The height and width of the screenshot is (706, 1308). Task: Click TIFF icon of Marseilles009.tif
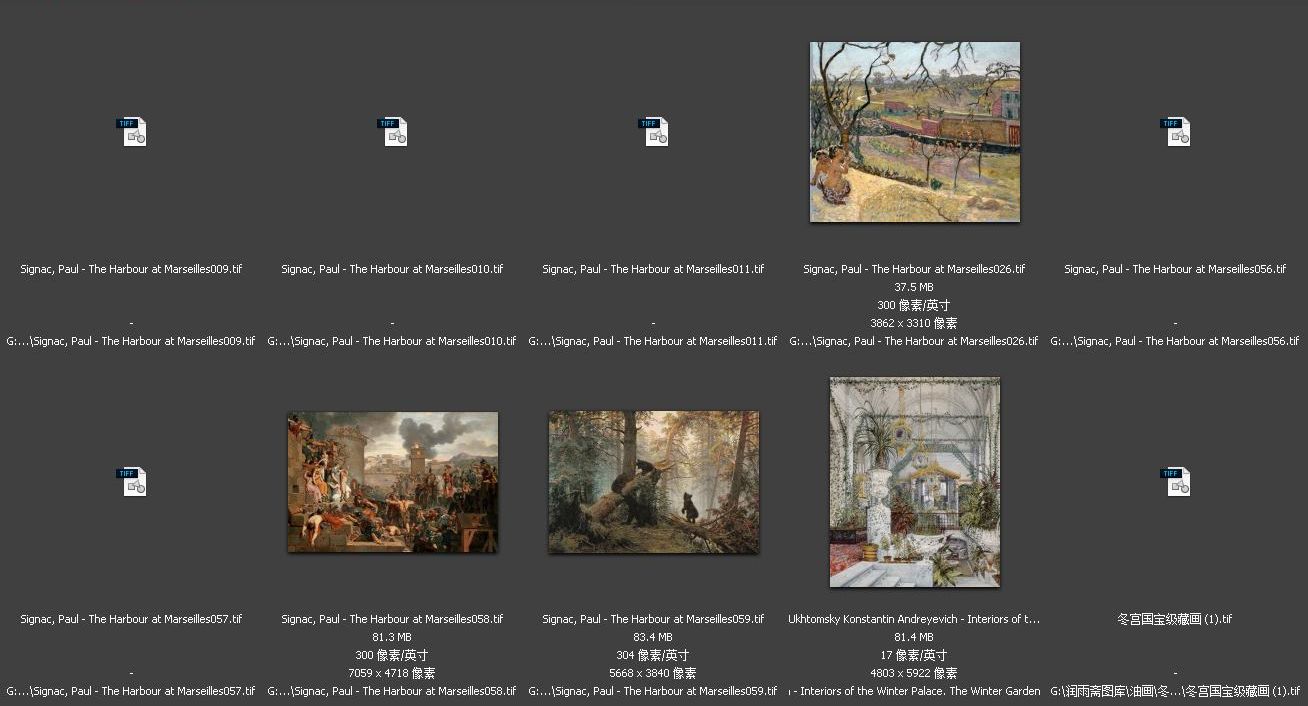[x=131, y=132]
